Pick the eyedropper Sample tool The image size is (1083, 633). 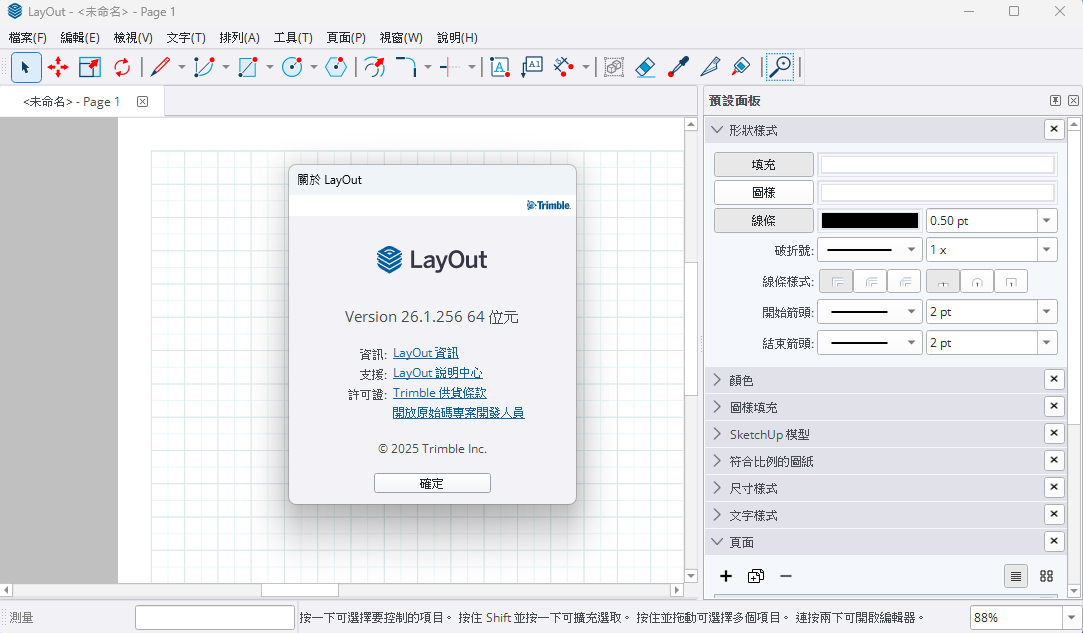pos(678,67)
